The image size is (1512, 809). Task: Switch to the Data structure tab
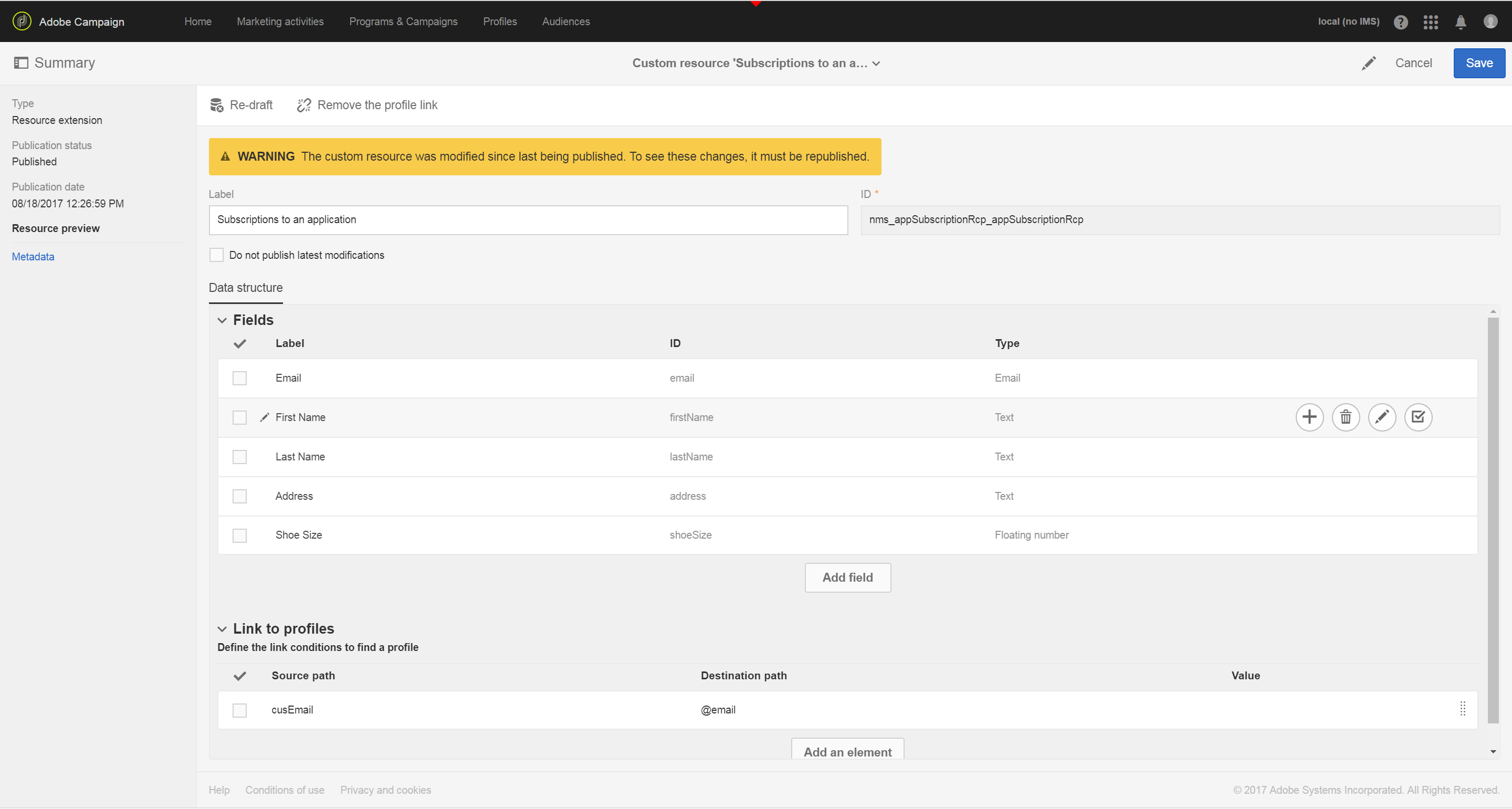click(x=245, y=288)
